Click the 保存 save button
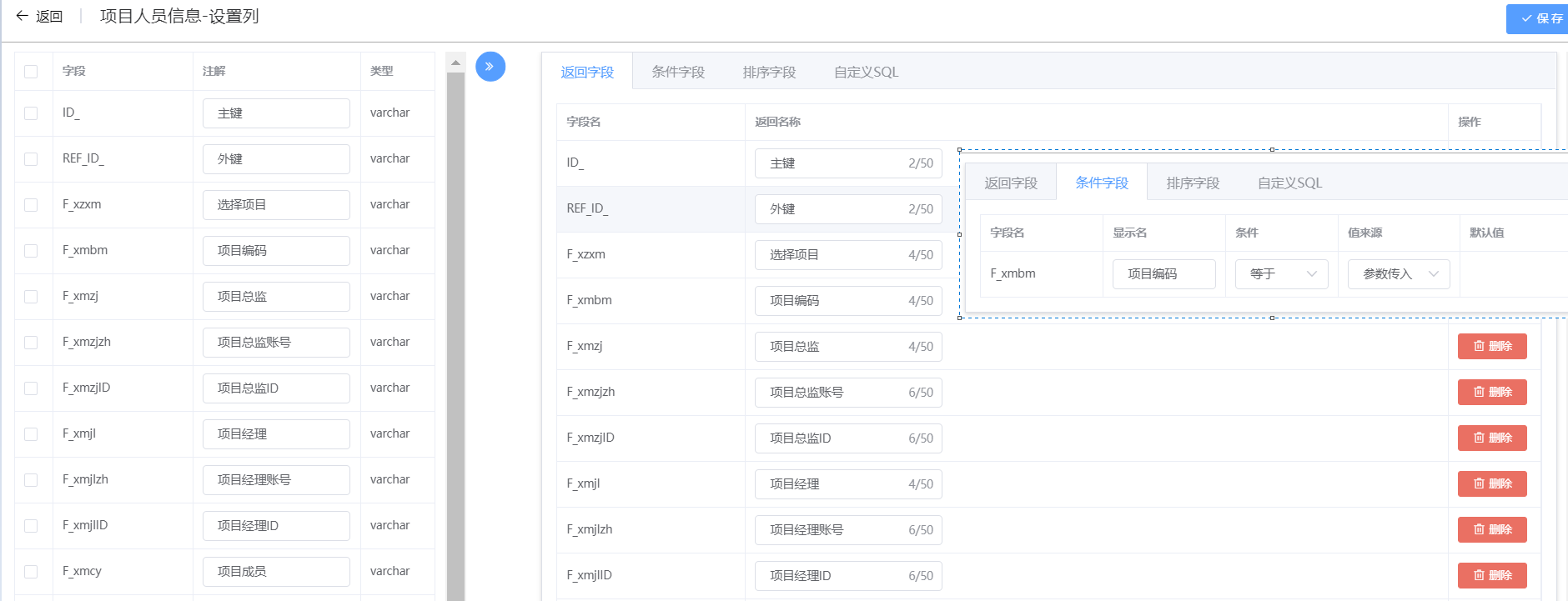The height and width of the screenshot is (601, 1568). (1540, 18)
